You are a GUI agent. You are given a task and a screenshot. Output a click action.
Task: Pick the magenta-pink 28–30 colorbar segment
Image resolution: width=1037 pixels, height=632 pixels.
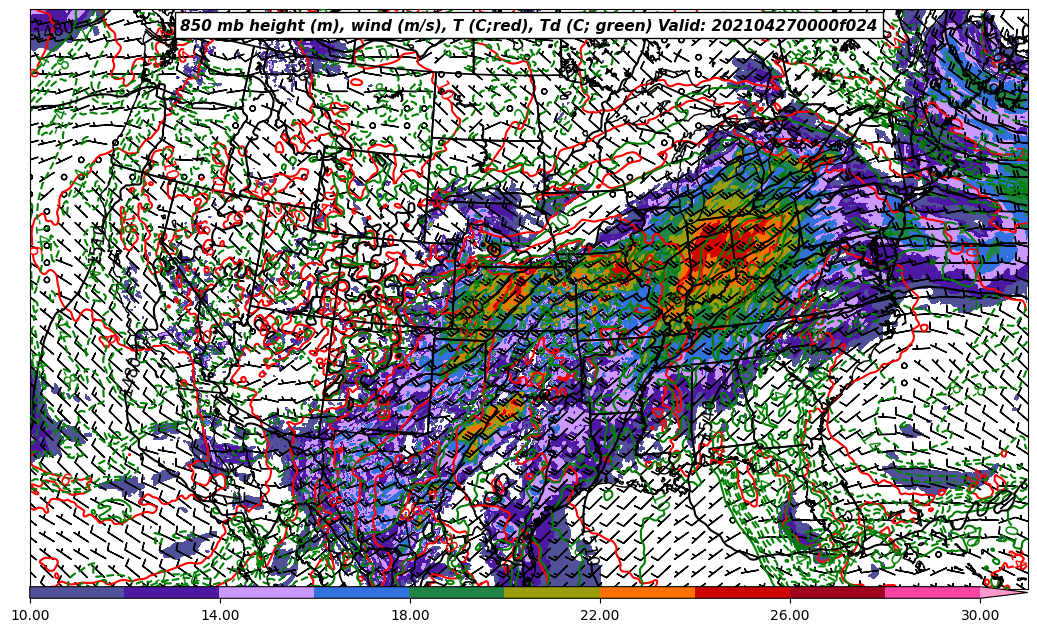coord(933,592)
